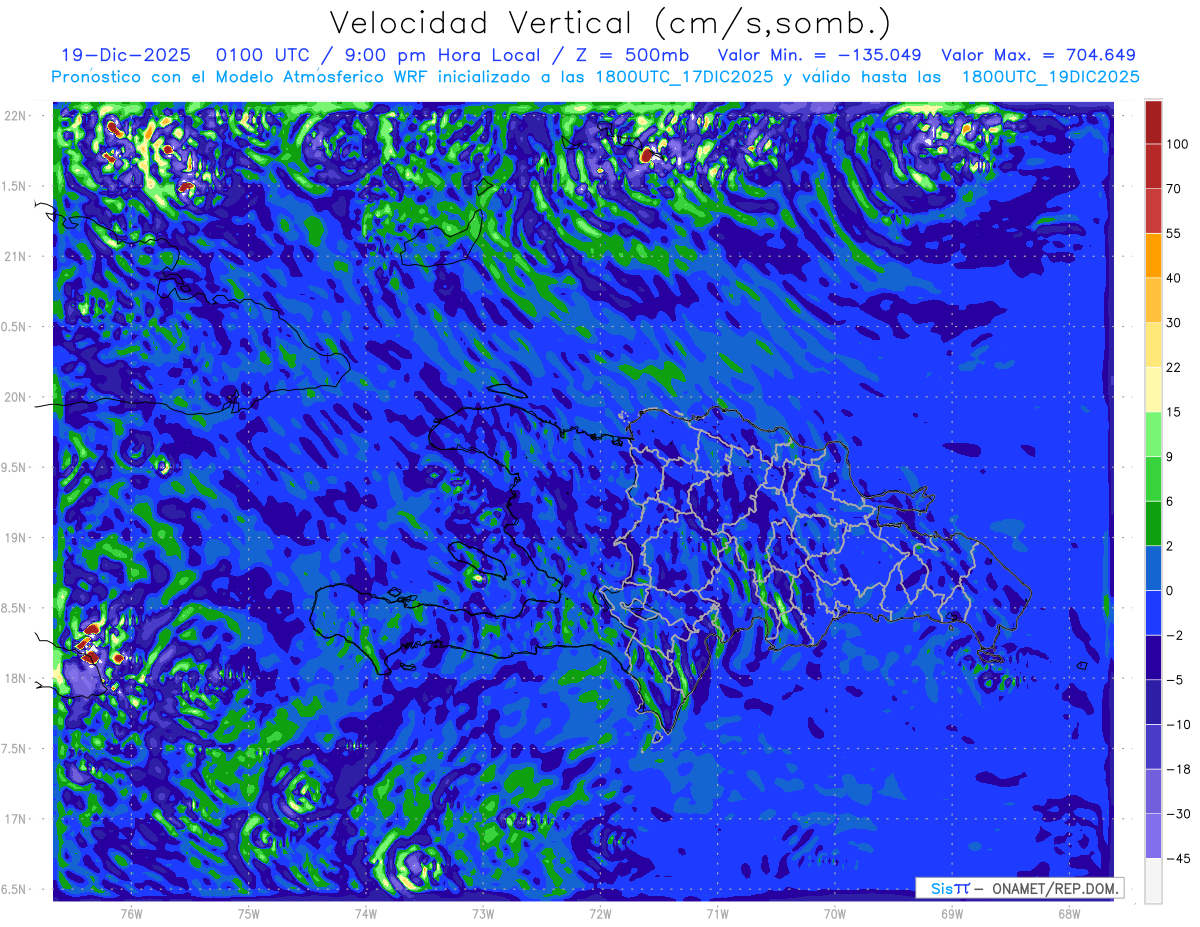Click the valid-until time "1800UTC_19DIC2025"
Screen dimensions: 1200x927
click(x=1050, y=77)
